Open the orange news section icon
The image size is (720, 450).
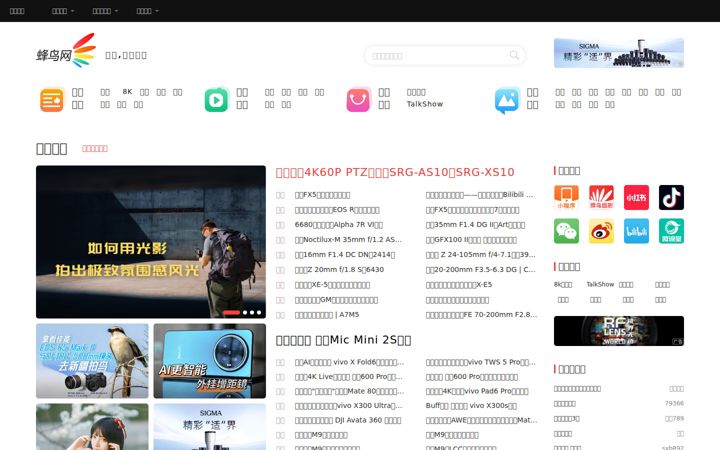pyautogui.click(x=52, y=100)
